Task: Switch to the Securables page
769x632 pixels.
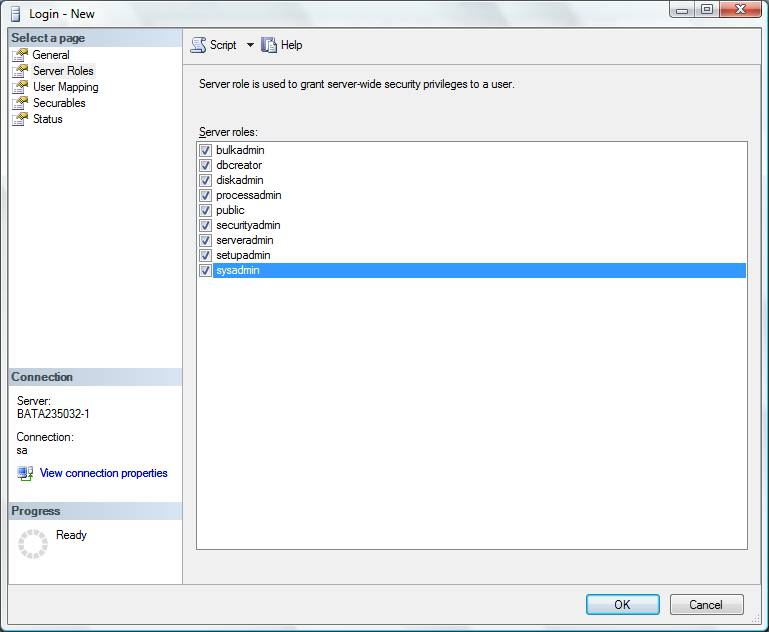Action: (x=59, y=103)
